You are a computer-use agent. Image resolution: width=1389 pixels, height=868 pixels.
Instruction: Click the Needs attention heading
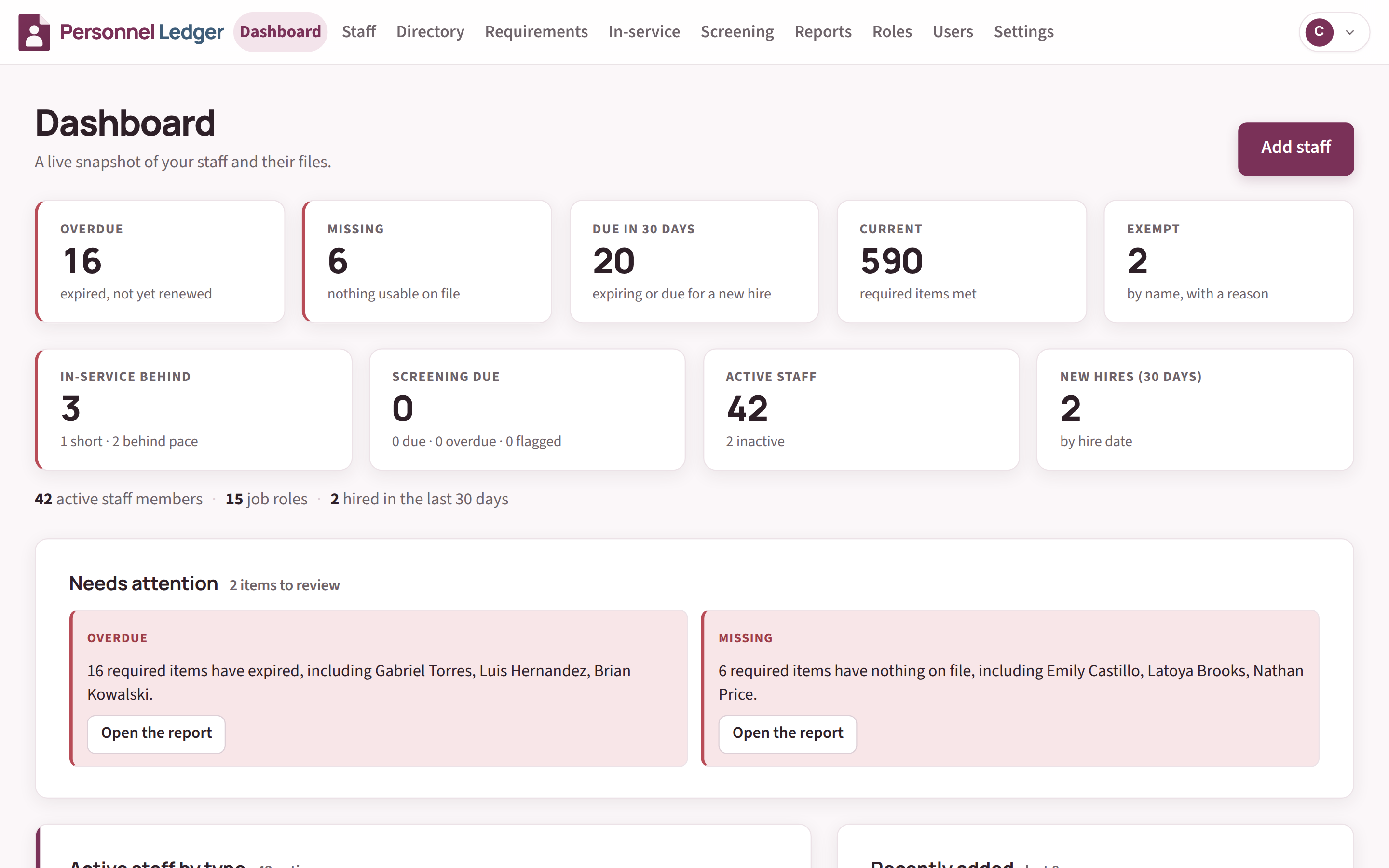tap(144, 583)
